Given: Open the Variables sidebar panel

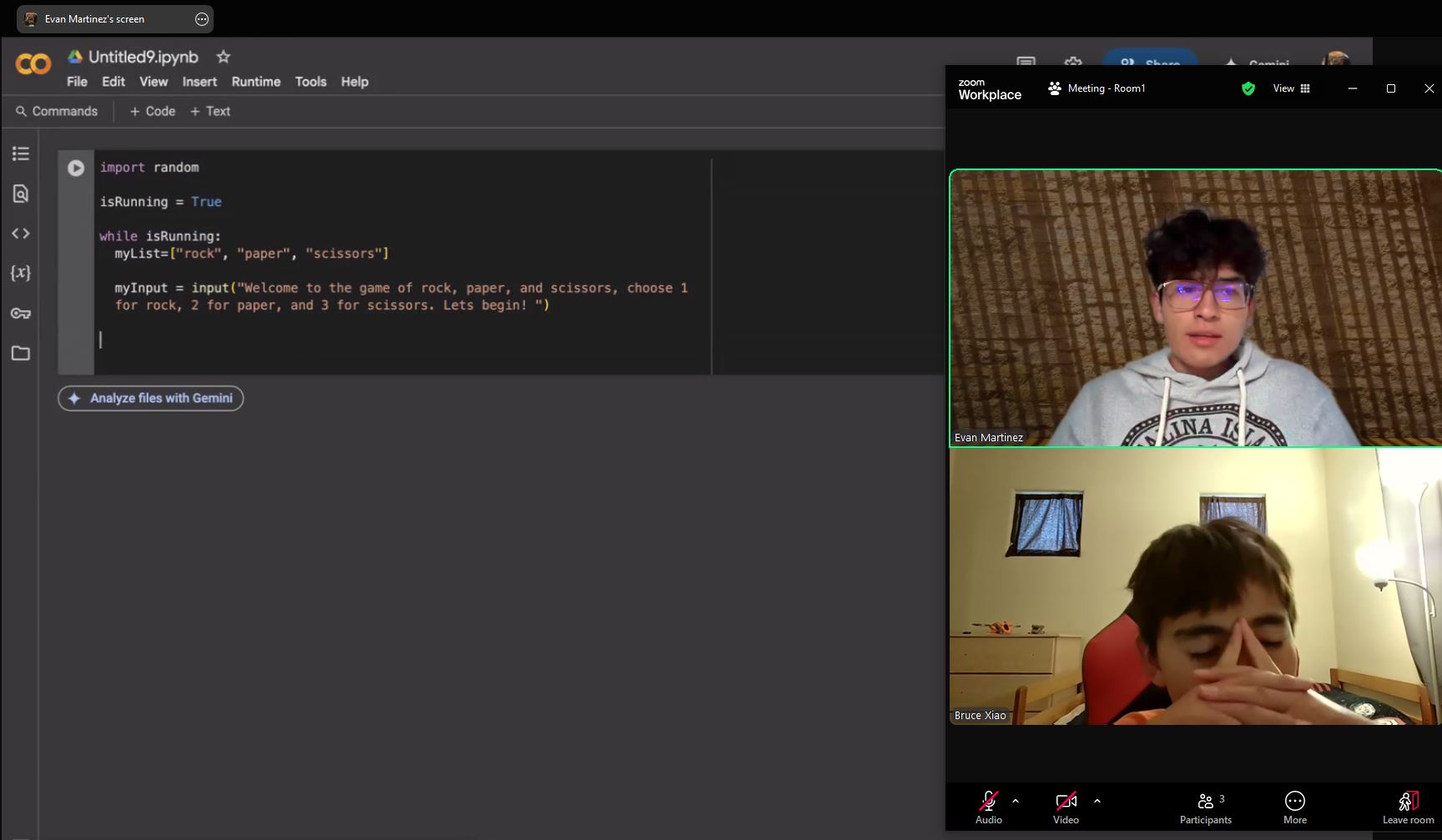Looking at the screenshot, I should click(x=21, y=273).
